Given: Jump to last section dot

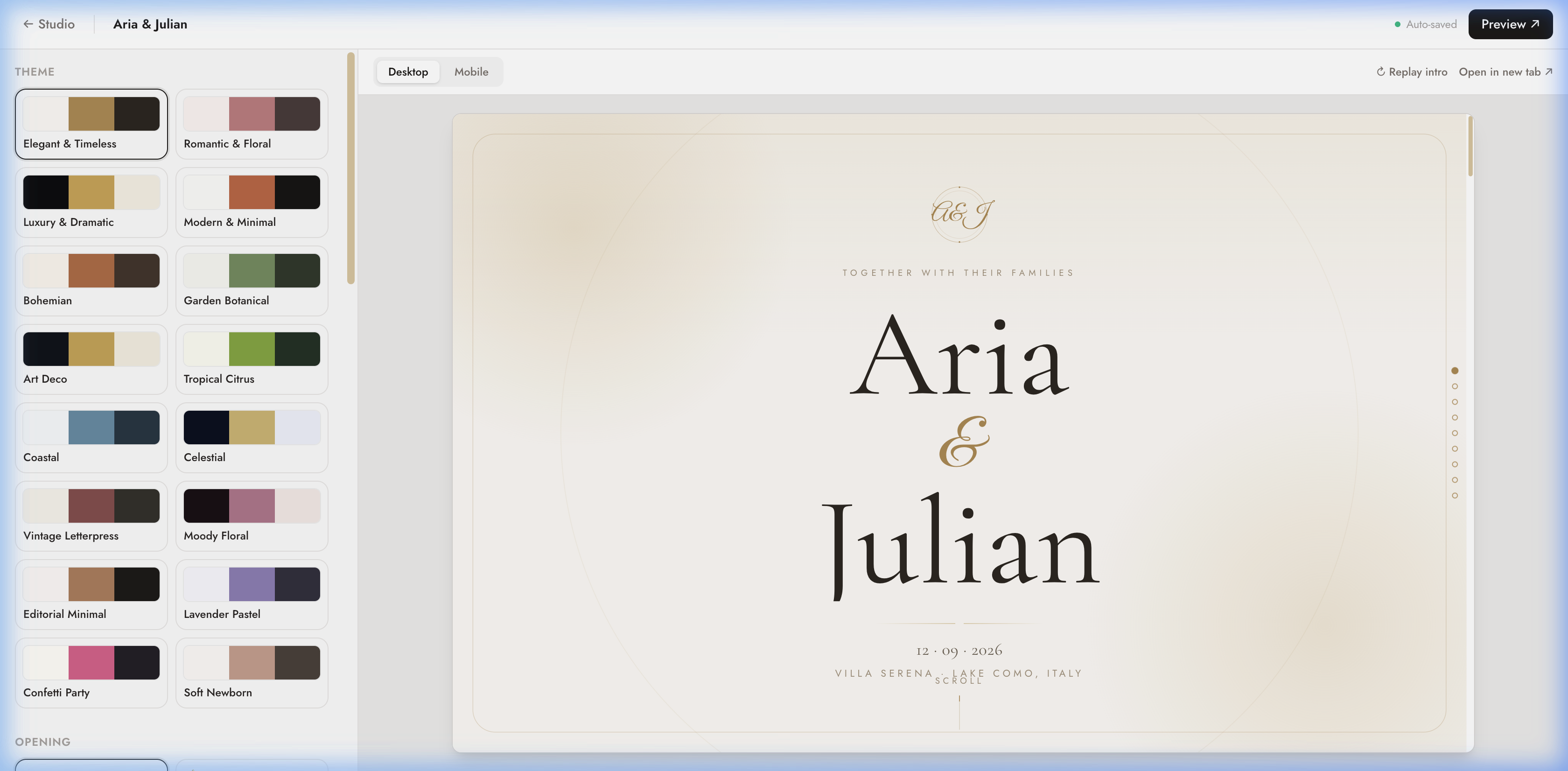Looking at the screenshot, I should 1455,496.
